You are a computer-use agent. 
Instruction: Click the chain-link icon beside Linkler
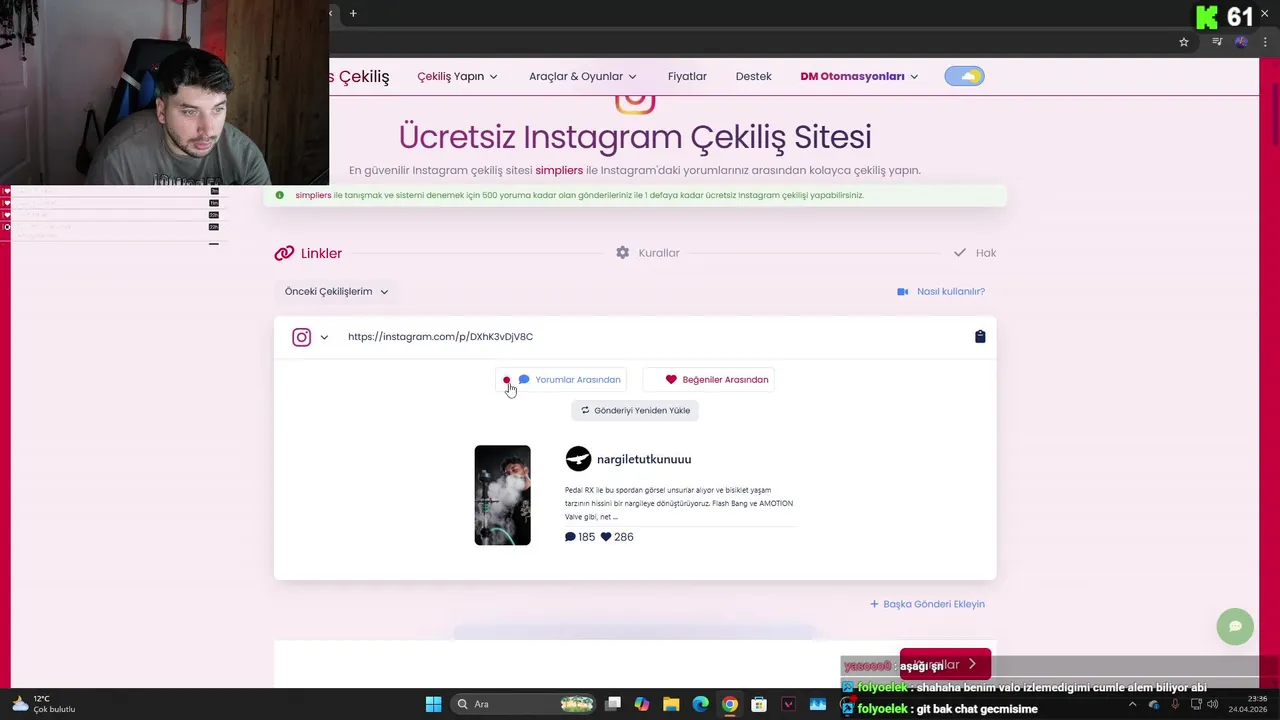click(x=284, y=253)
